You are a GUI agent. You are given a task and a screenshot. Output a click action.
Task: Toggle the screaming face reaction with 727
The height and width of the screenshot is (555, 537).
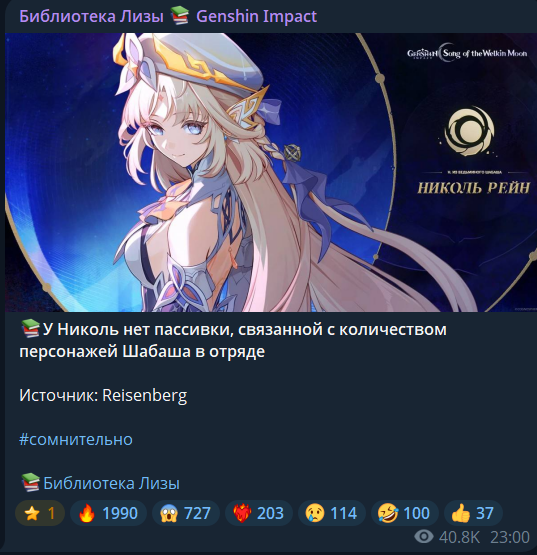coord(186,513)
